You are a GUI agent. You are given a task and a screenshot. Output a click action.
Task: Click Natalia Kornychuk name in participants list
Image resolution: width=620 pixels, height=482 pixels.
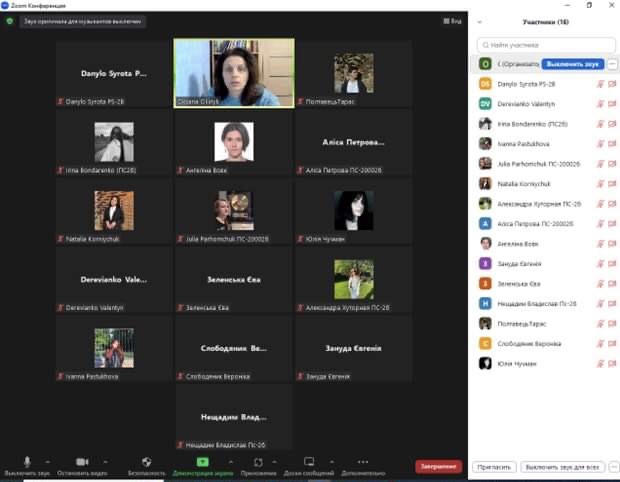(524, 184)
